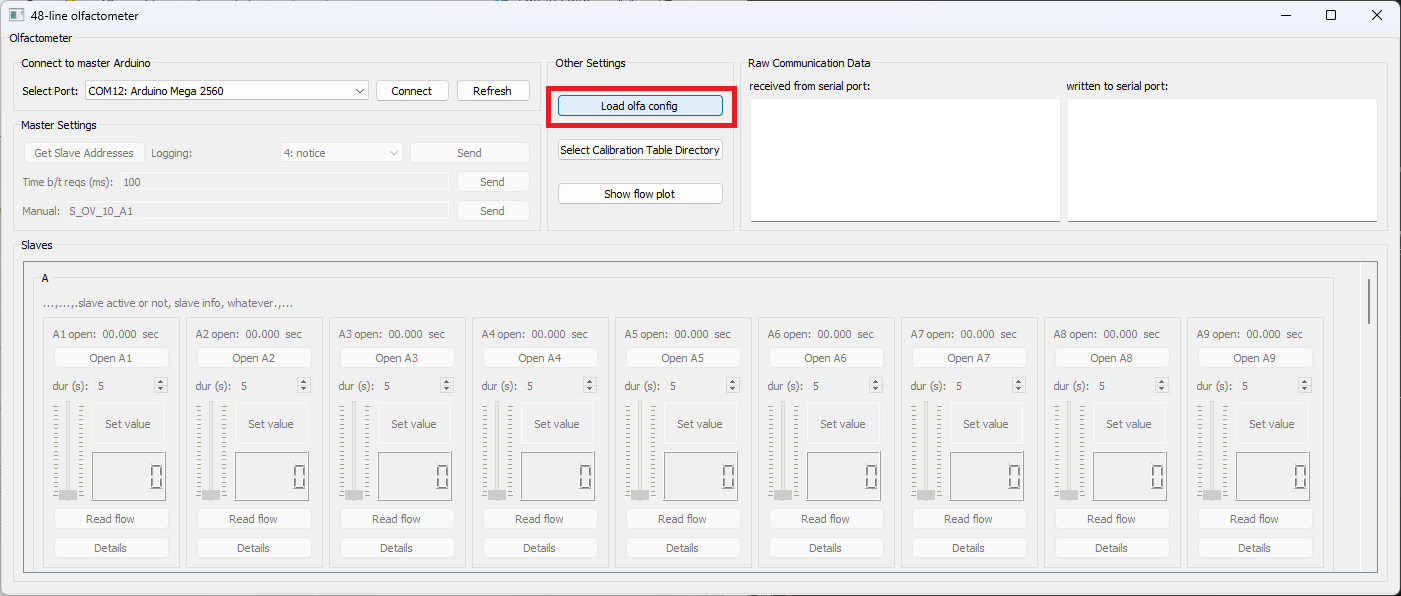Click the received from serial port box
Viewport: 1401px width, 596px height.
tap(905, 160)
